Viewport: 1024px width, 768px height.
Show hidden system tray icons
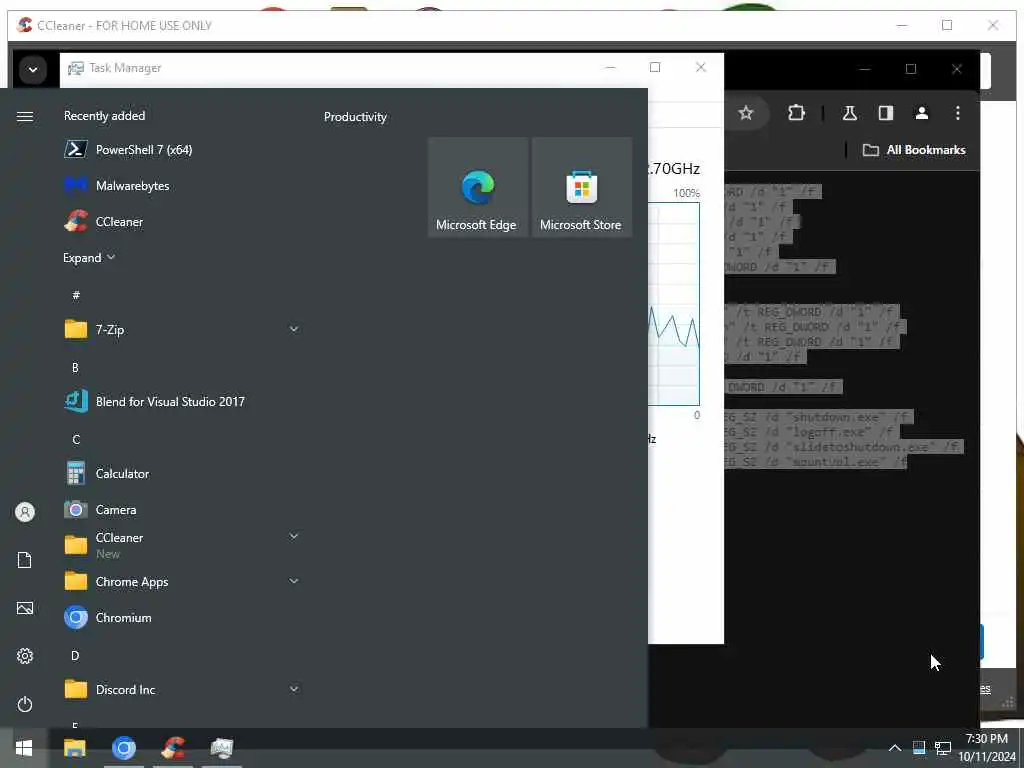point(895,748)
